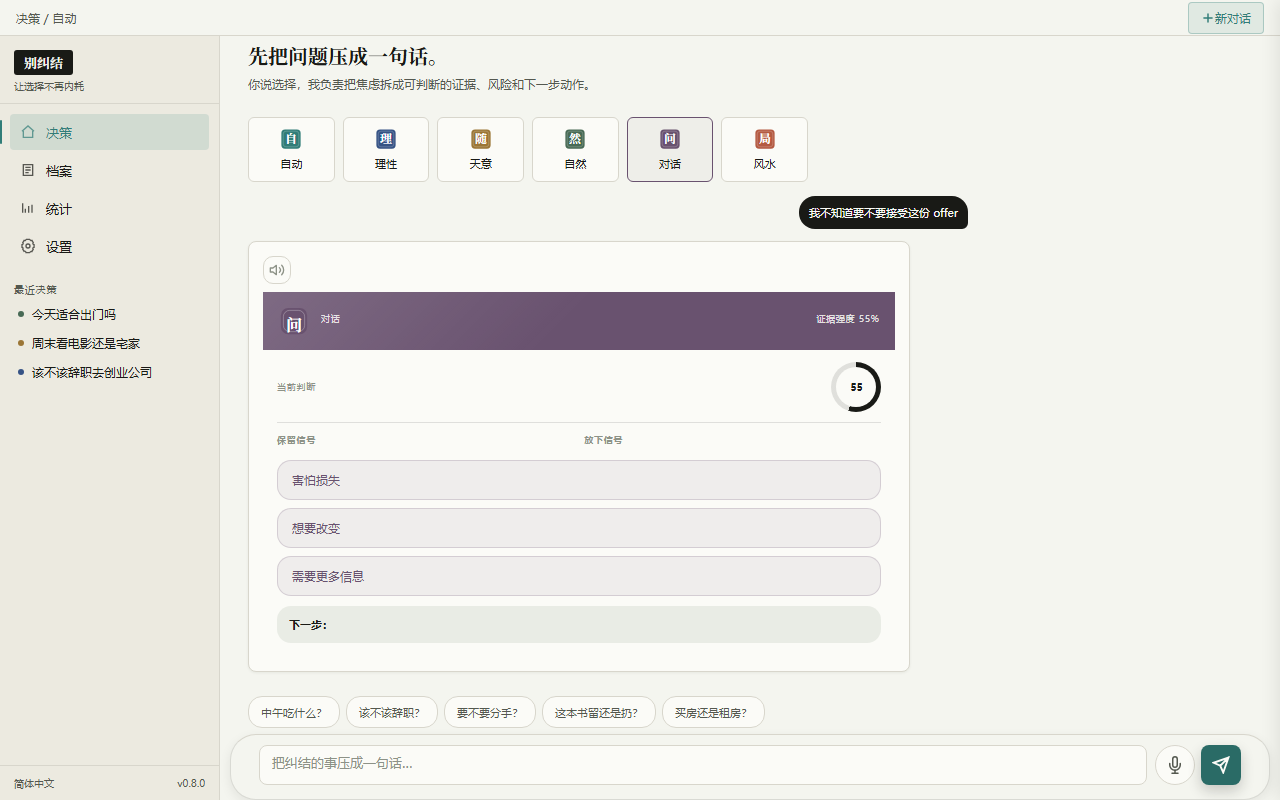Click the user message bubble about offer
The height and width of the screenshot is (800, 1280).
(x=883, y=213)
